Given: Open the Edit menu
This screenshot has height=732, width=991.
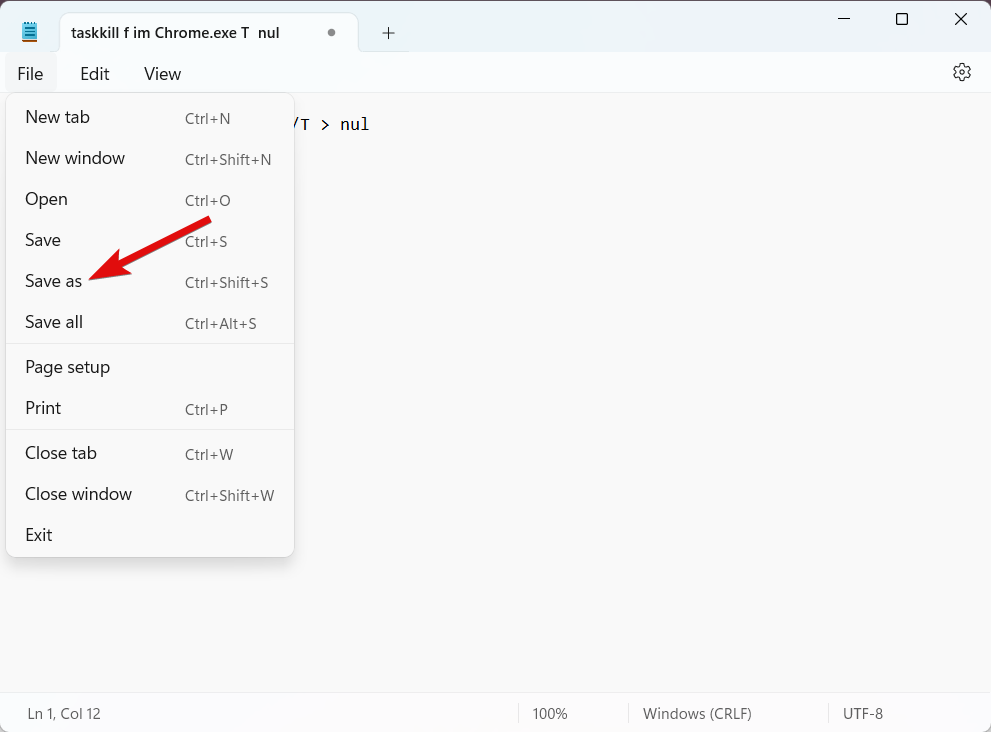Looking at the screenshot, I should tap(95, 74).
